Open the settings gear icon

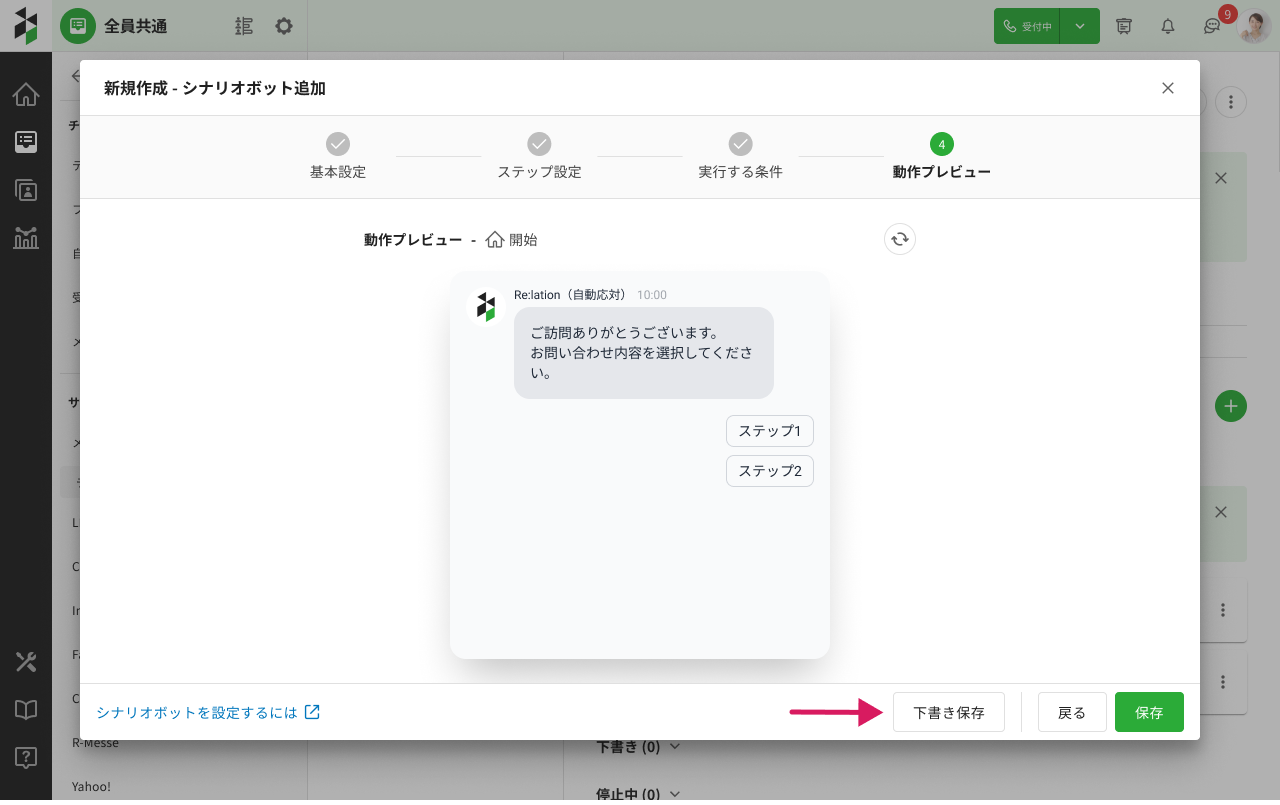(x=284, y=26)
